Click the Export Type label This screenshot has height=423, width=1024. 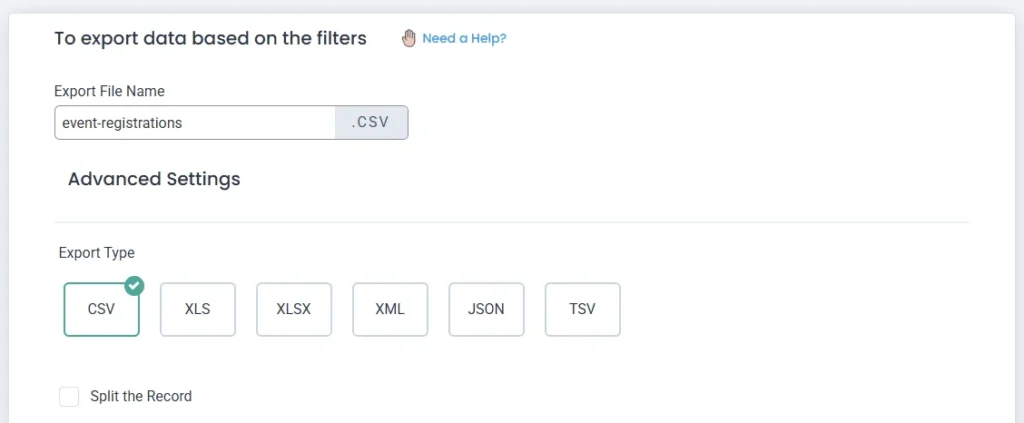click(96, 253)
